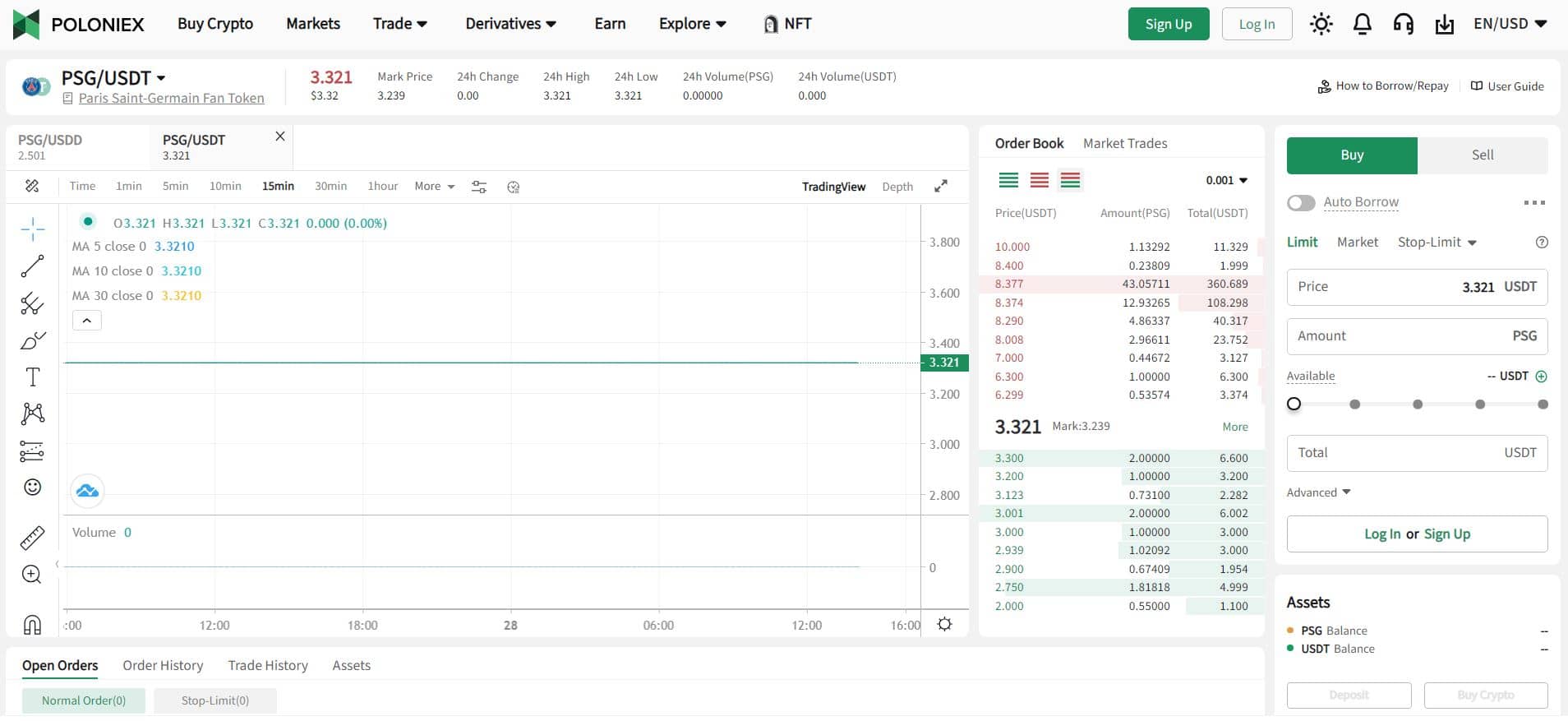This screenshot has width=1568, height=721.
Task: Open the PSG/USDT pair selector
Action: click(x=113, y=78)
